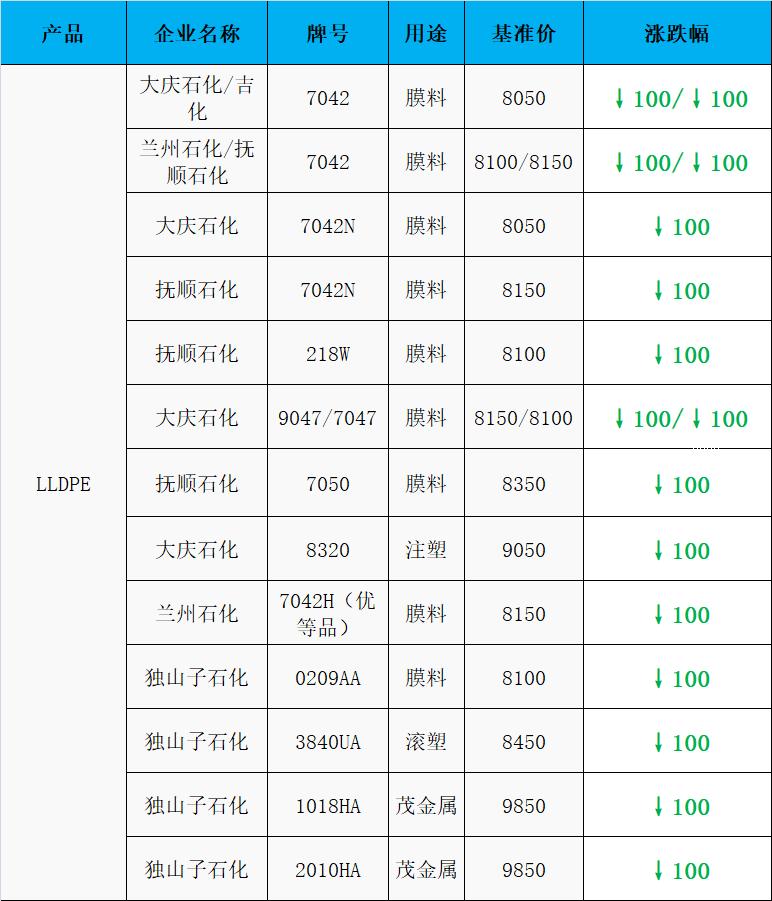Viewport: 772px width, 901px height.
Task: Select the 企业名称 column header
Action: click(197, 34)
